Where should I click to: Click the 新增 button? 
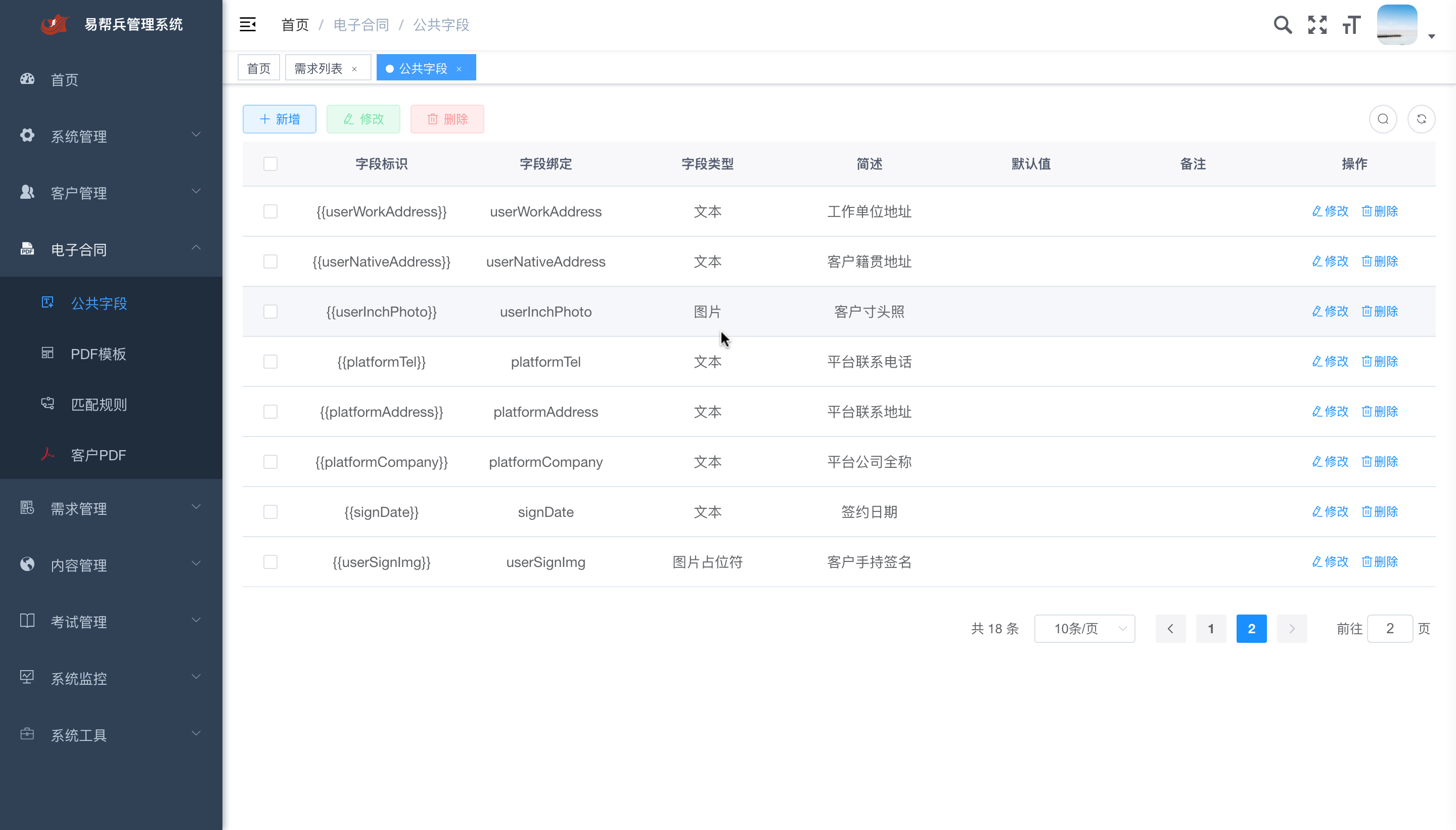(279, 119)
